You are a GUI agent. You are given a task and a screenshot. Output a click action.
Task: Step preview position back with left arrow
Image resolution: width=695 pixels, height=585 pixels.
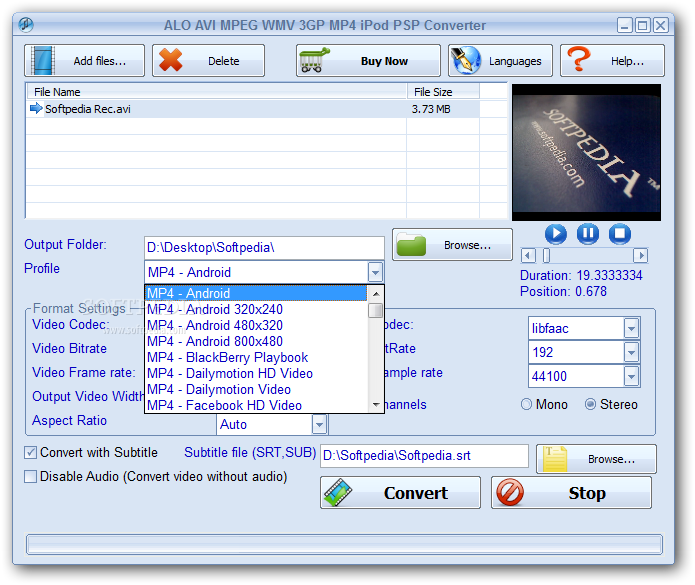click(x=527, y=255)
